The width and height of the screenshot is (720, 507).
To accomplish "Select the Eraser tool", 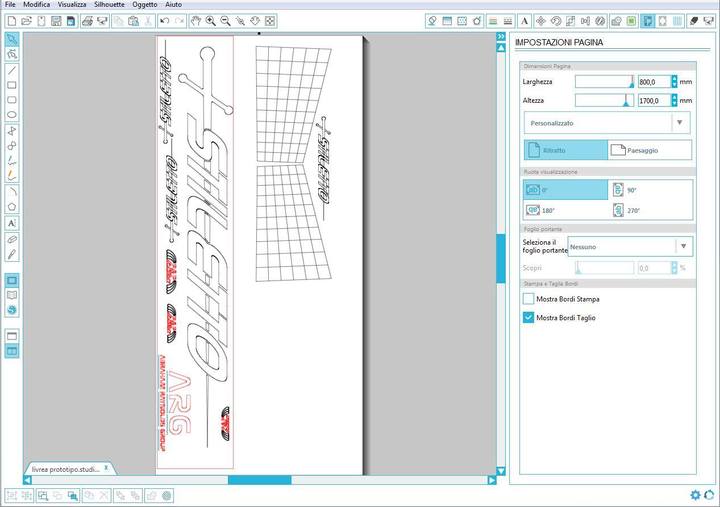I will (12, 239).
